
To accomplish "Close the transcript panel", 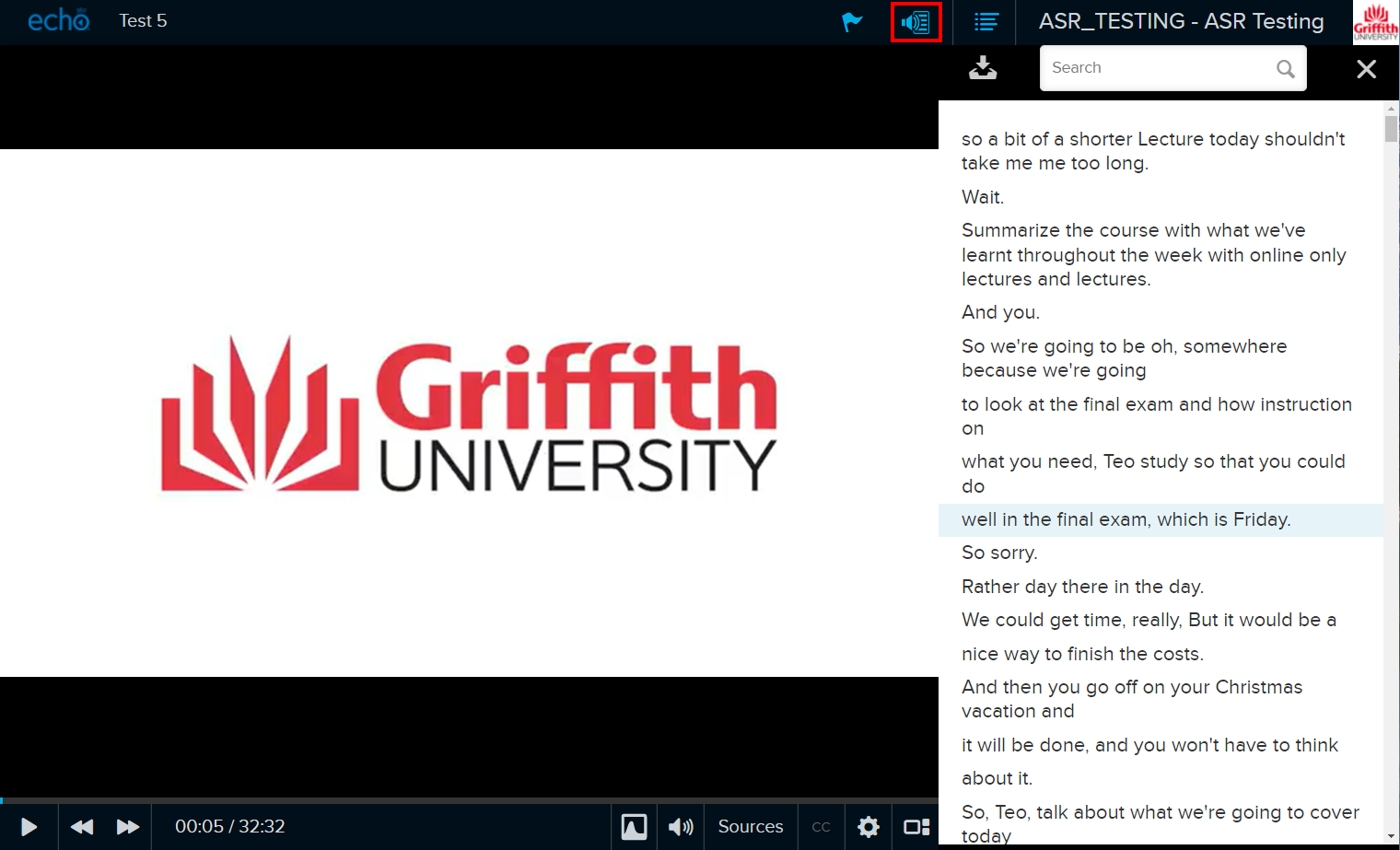I will click(x=1366, y=69).
